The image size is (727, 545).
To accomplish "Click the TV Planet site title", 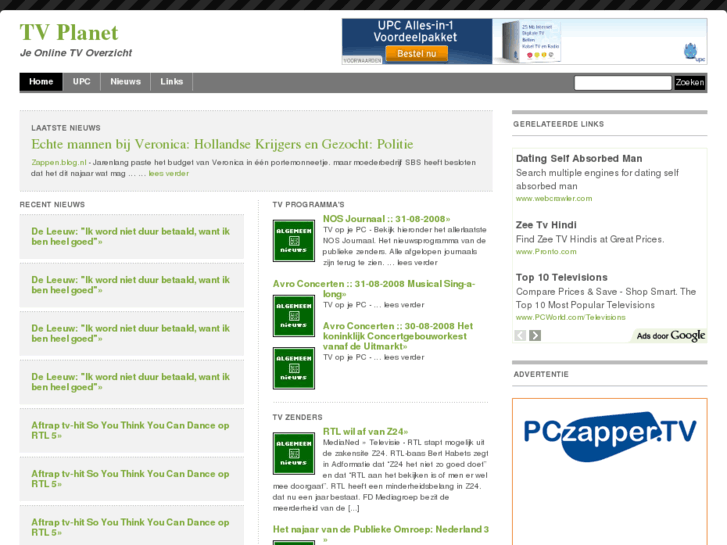I will tap(69, 32).
